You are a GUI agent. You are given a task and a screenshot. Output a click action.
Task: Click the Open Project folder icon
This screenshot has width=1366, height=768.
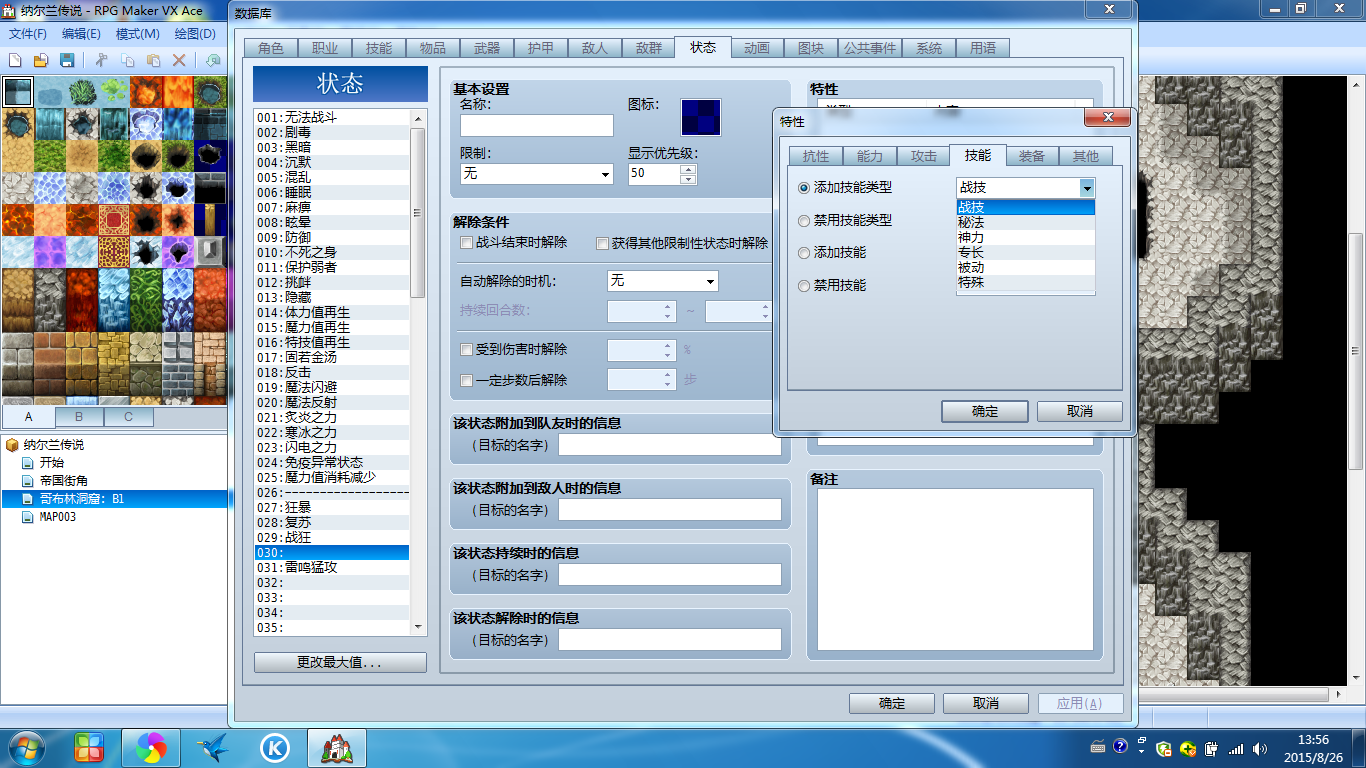pos(42,60)
